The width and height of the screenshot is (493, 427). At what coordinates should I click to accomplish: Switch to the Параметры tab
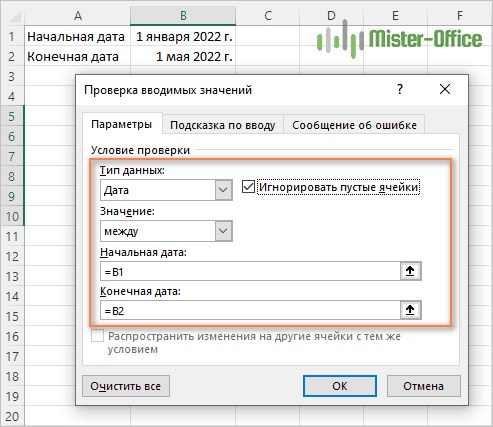(122, 124)
